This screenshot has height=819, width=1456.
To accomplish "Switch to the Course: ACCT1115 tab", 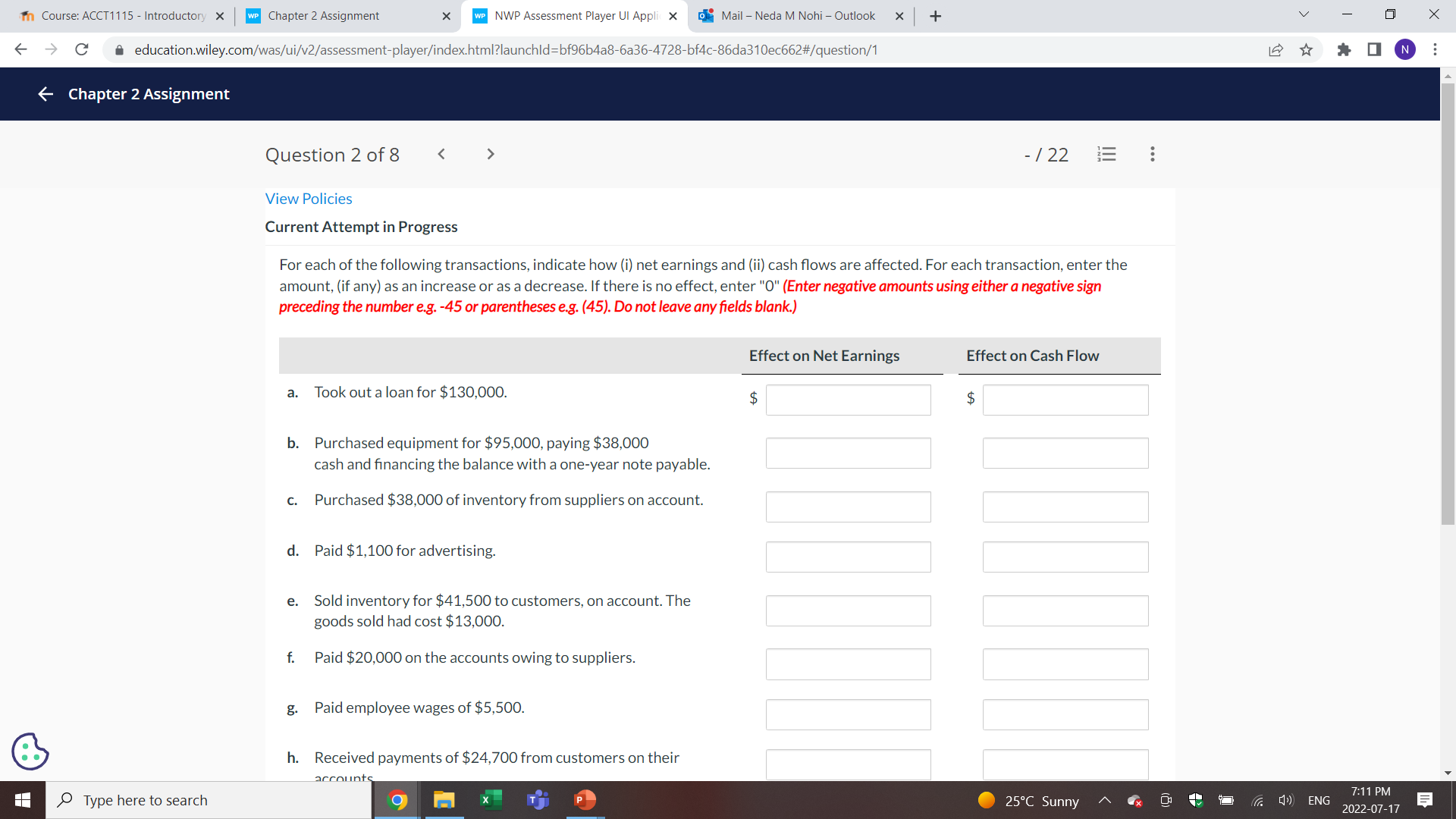I will (x=114, y=15).
